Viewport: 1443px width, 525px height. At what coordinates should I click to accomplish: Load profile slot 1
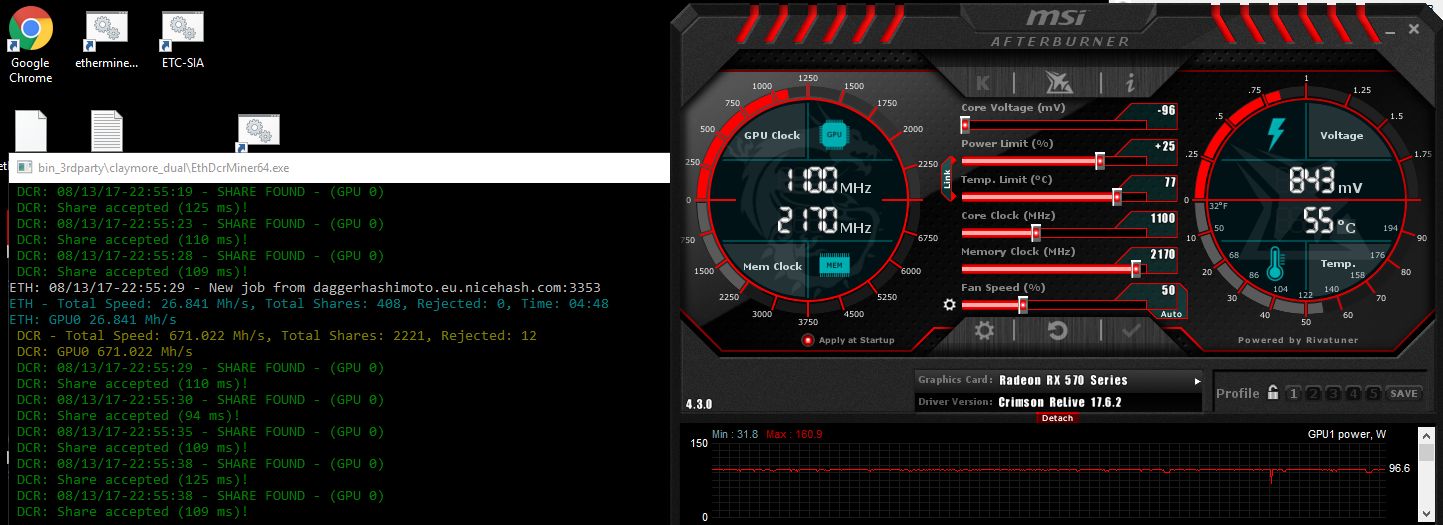[x=1293, y=394]
